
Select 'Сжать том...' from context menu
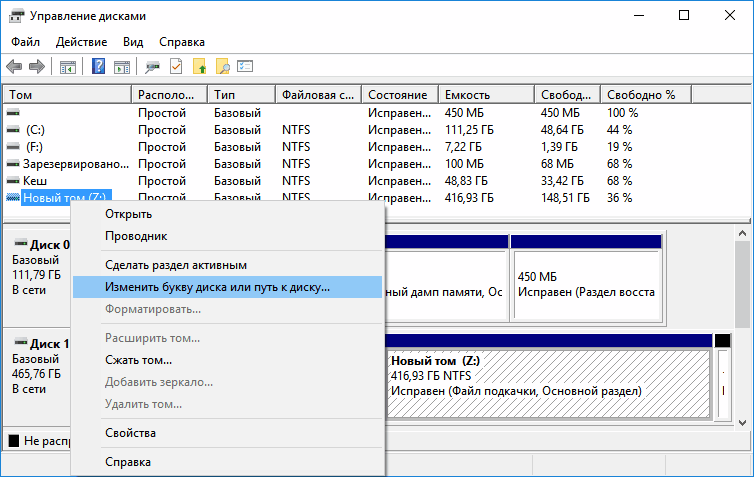138,359
